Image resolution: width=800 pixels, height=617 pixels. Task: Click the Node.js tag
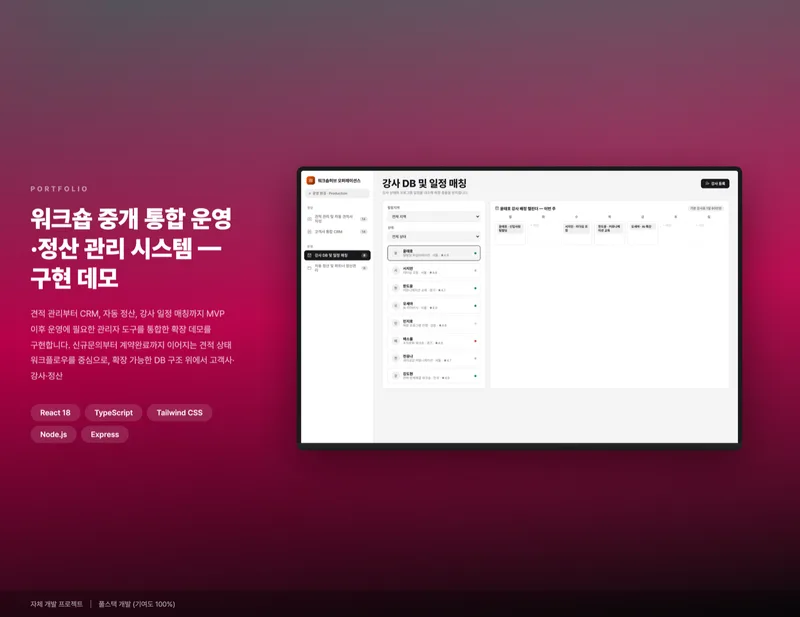click(54, 434)
